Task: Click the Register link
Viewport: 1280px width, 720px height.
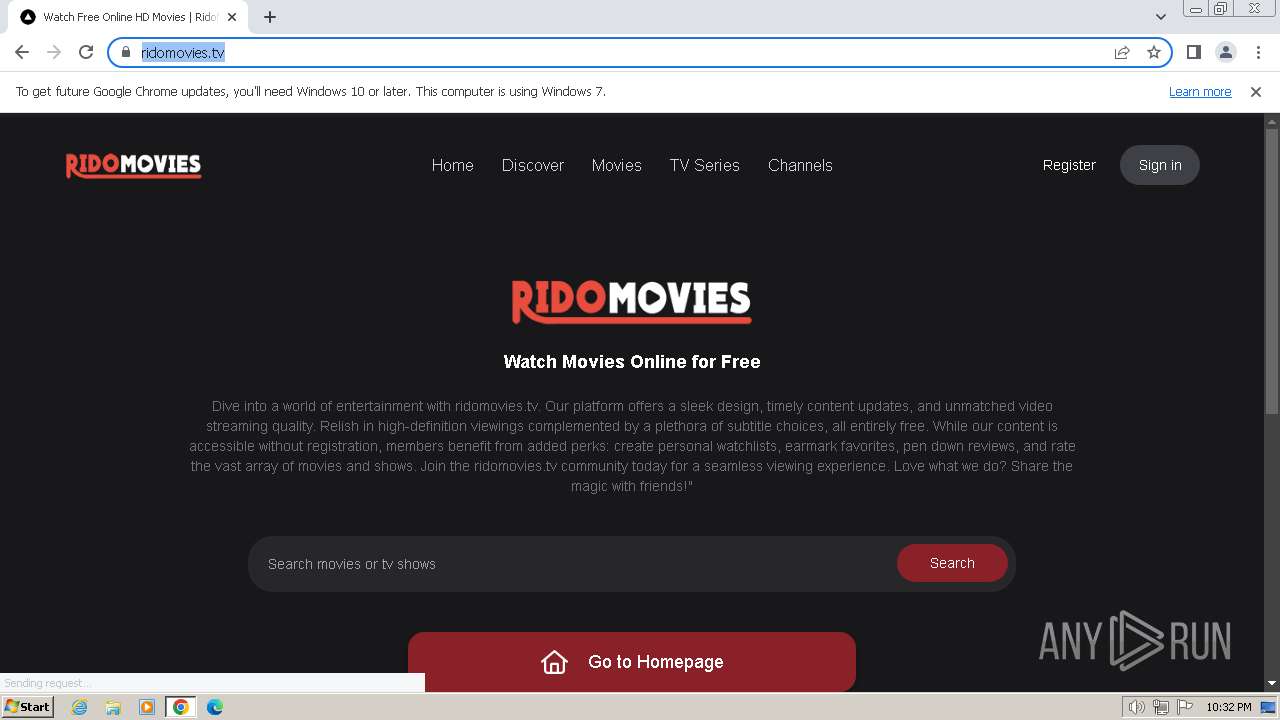Action: [1069, 165]
